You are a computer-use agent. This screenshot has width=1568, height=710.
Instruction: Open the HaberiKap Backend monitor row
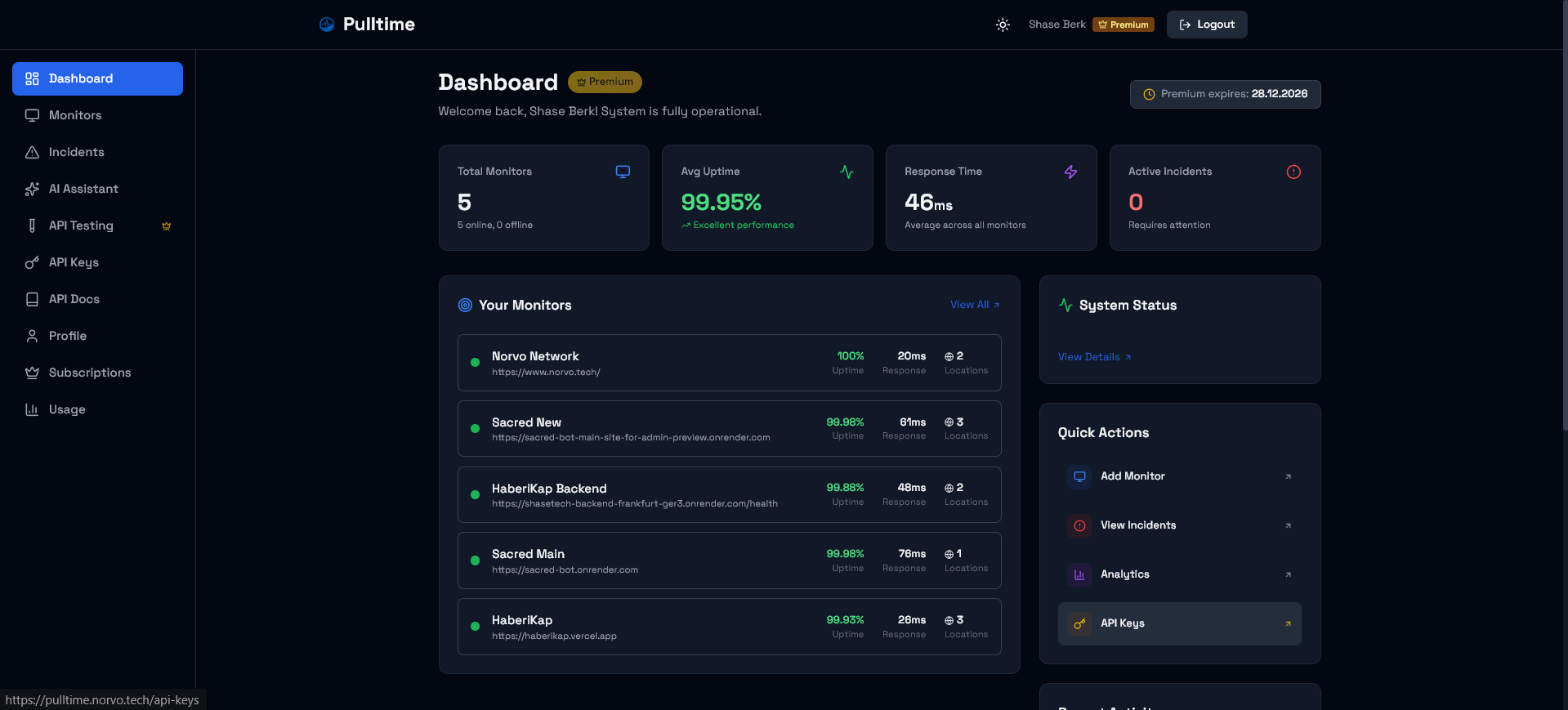tap(729, 494)
